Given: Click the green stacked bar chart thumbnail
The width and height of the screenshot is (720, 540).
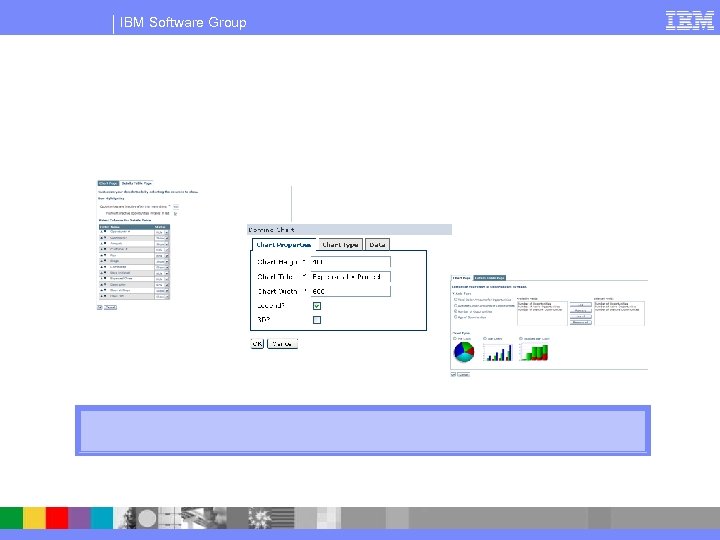Looking at the screenshot, I should (534, 352).
